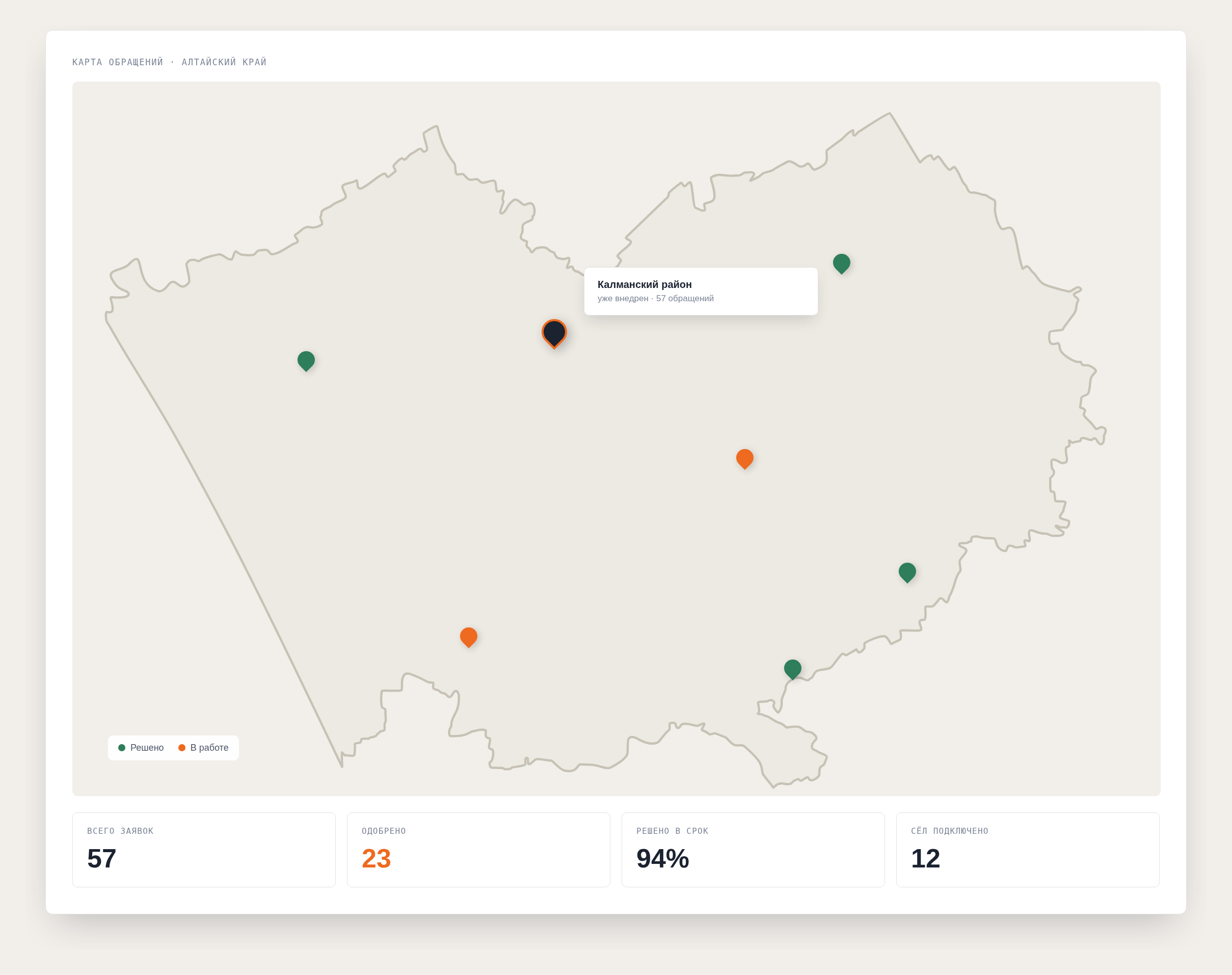This screenshot has height=975, width=1232.
Task: Click the В работе legend label
Action: (x=209, y=748)
